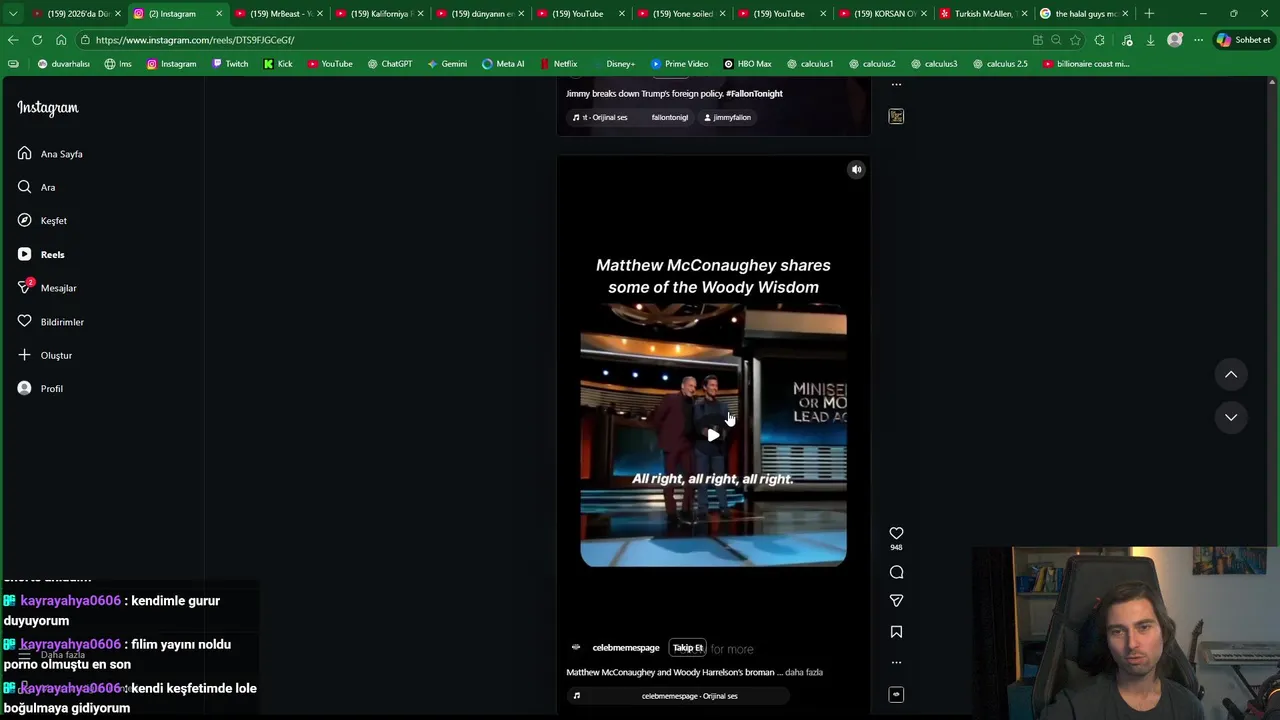This screenshot has width=1280, height=720.
Task: Open more options for McConaughey reel
Action: pyautogui.click(x=896, y=662)
